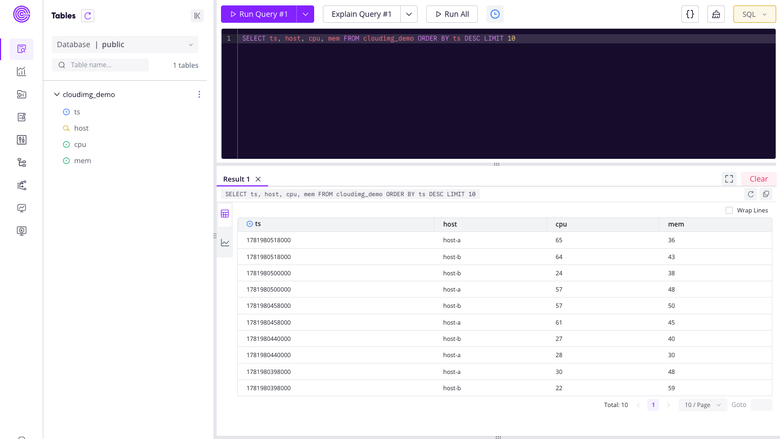Expand results to fullscreen
The width and height of the screenshot is (780, 439).
pos(729,179)
